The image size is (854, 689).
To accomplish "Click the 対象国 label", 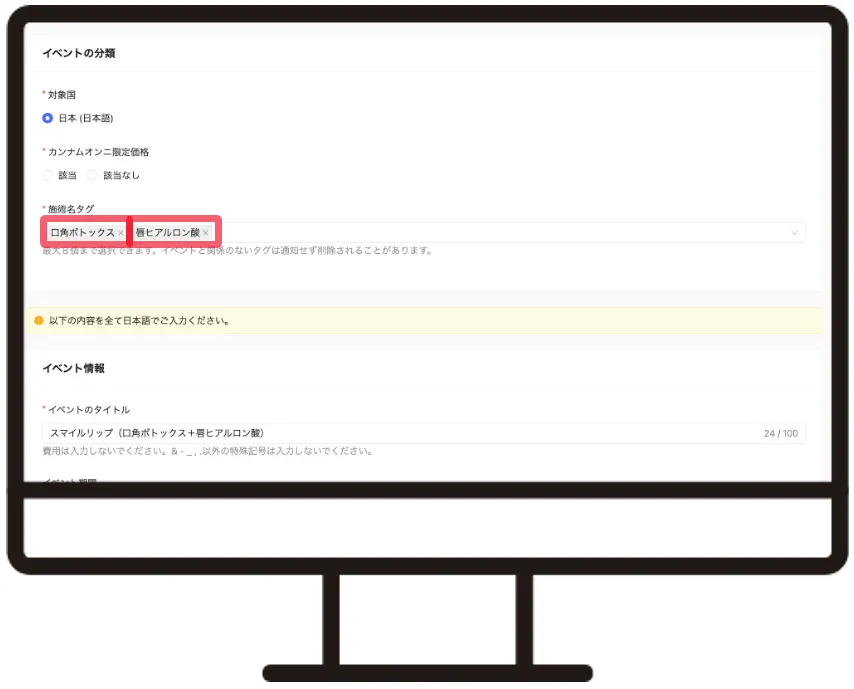I will coord(62,95).
